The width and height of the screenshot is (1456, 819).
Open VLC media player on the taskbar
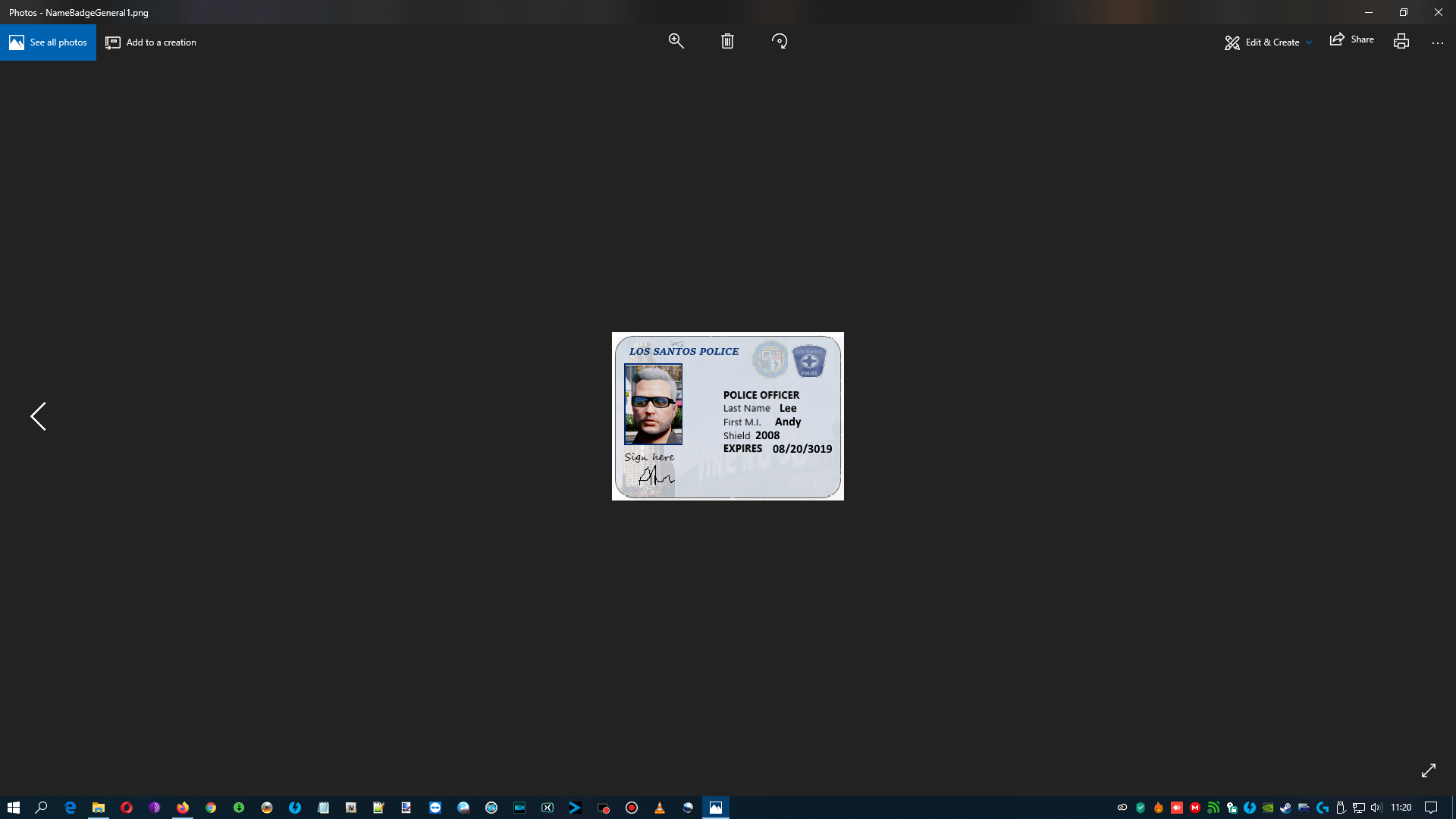coord(660,808)
